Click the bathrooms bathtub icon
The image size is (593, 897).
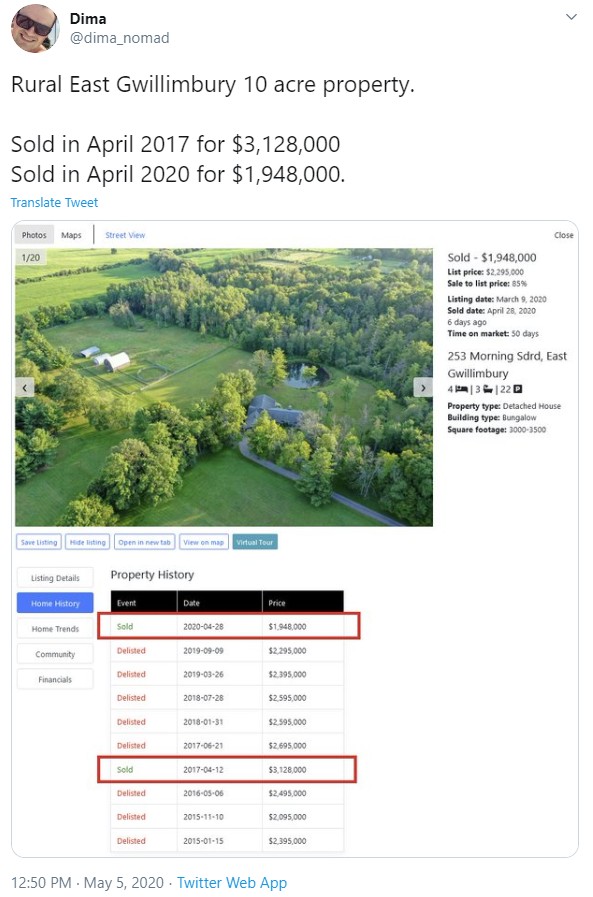(488, 389)
